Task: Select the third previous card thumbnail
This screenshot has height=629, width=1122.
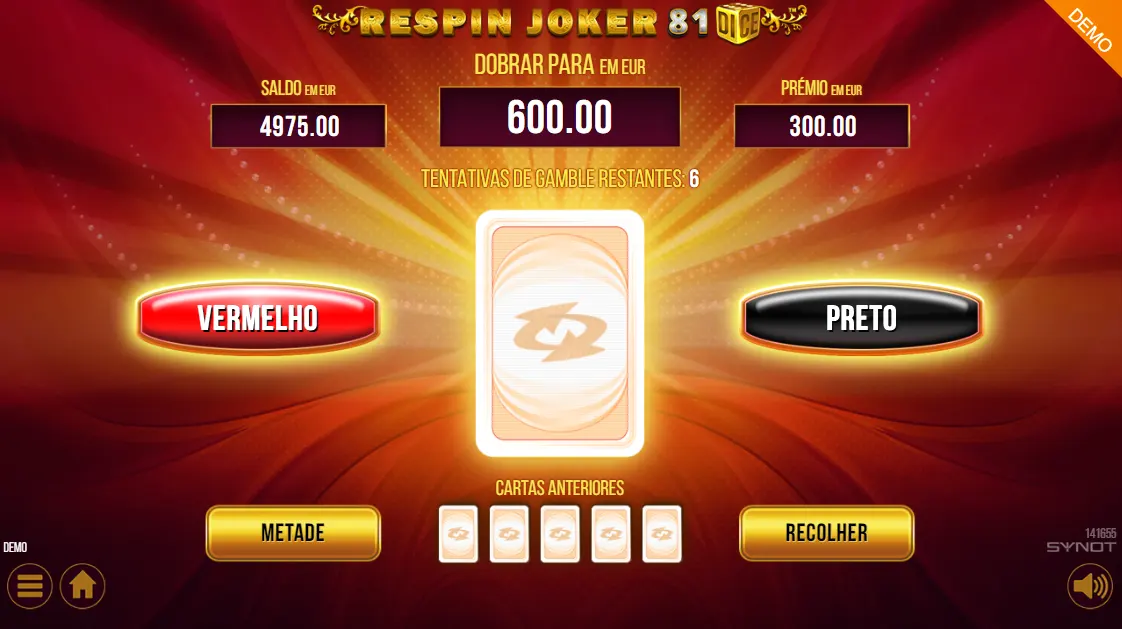Action: click(560, 534)
